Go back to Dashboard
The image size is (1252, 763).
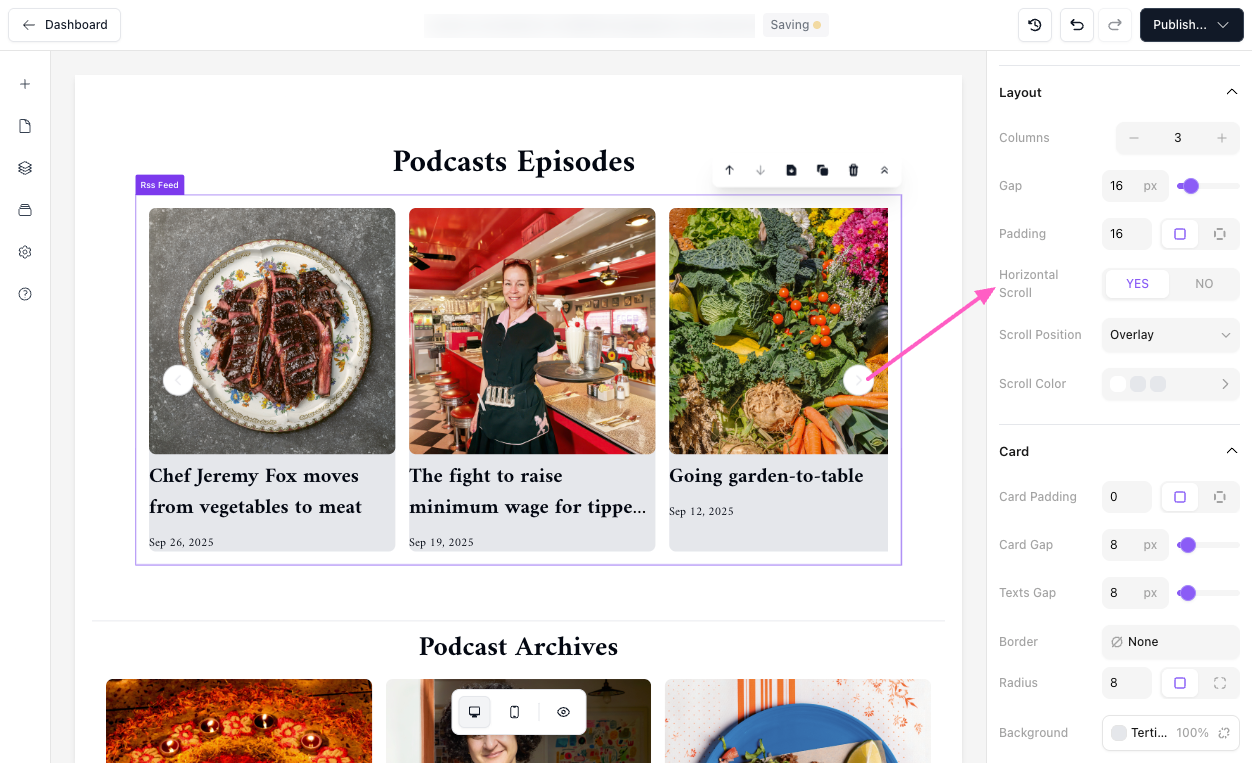pos(65,25)
